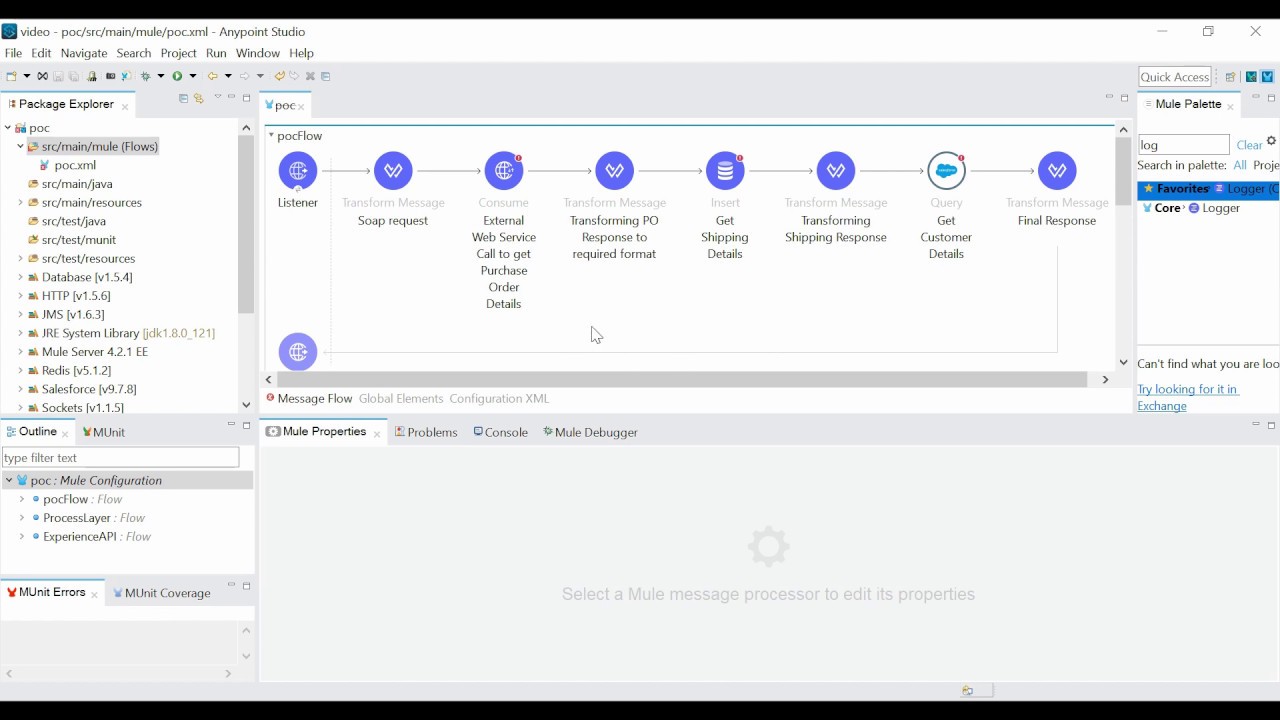1280x720 pixels.
Task: Toggle Link with Editor in Package Explorer
Action: click(x=199, y=99)
